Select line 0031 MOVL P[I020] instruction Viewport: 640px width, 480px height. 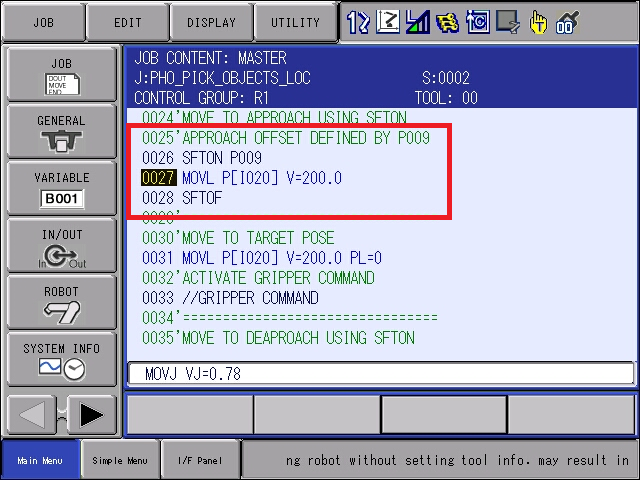262,258
